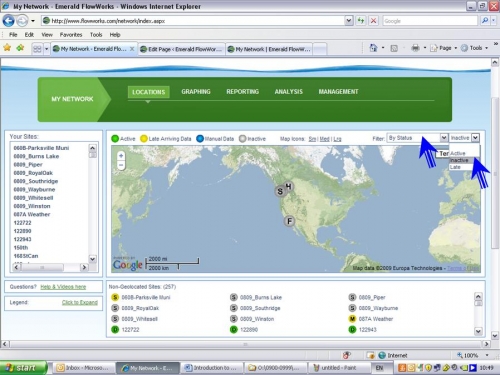Open the By Status filter dropdown

(x=444, y=138)
